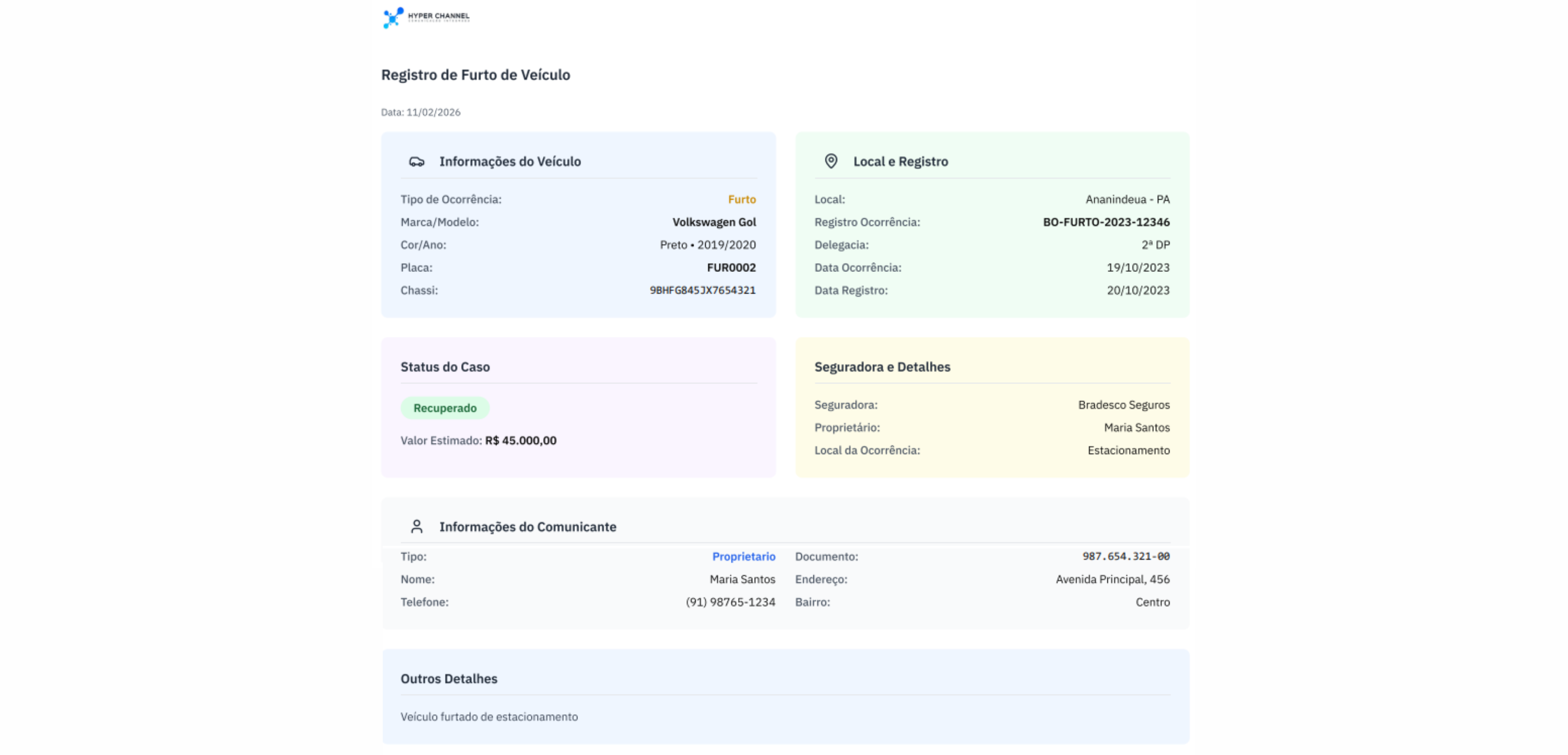The width and height of the screenshot is (1568, 755).
Task: Click the insurer Bradesco Seguros
Action: tap(1124, 405)
